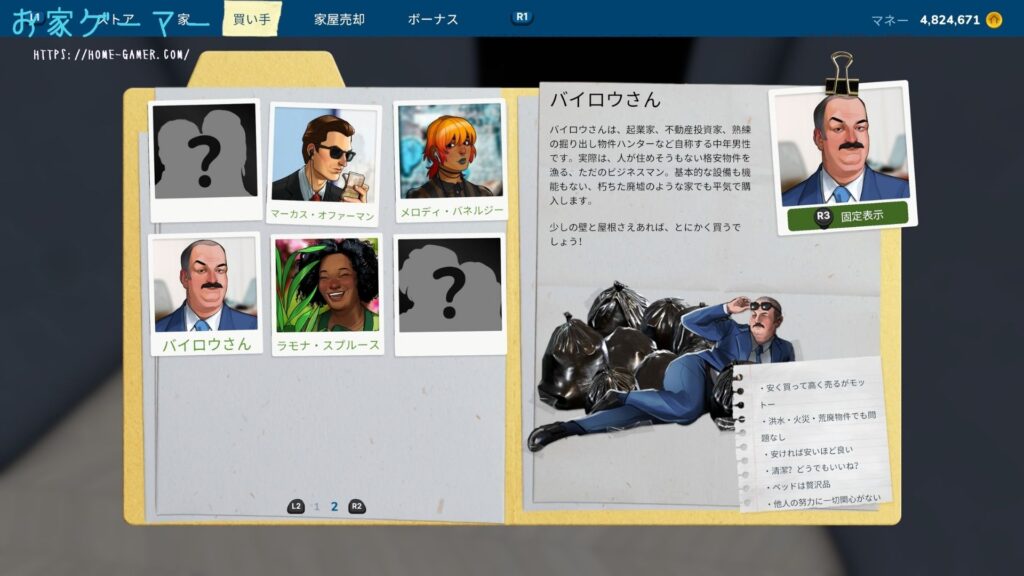
Task: Click the binder clip on the portrait
Action: click(841, 72)
